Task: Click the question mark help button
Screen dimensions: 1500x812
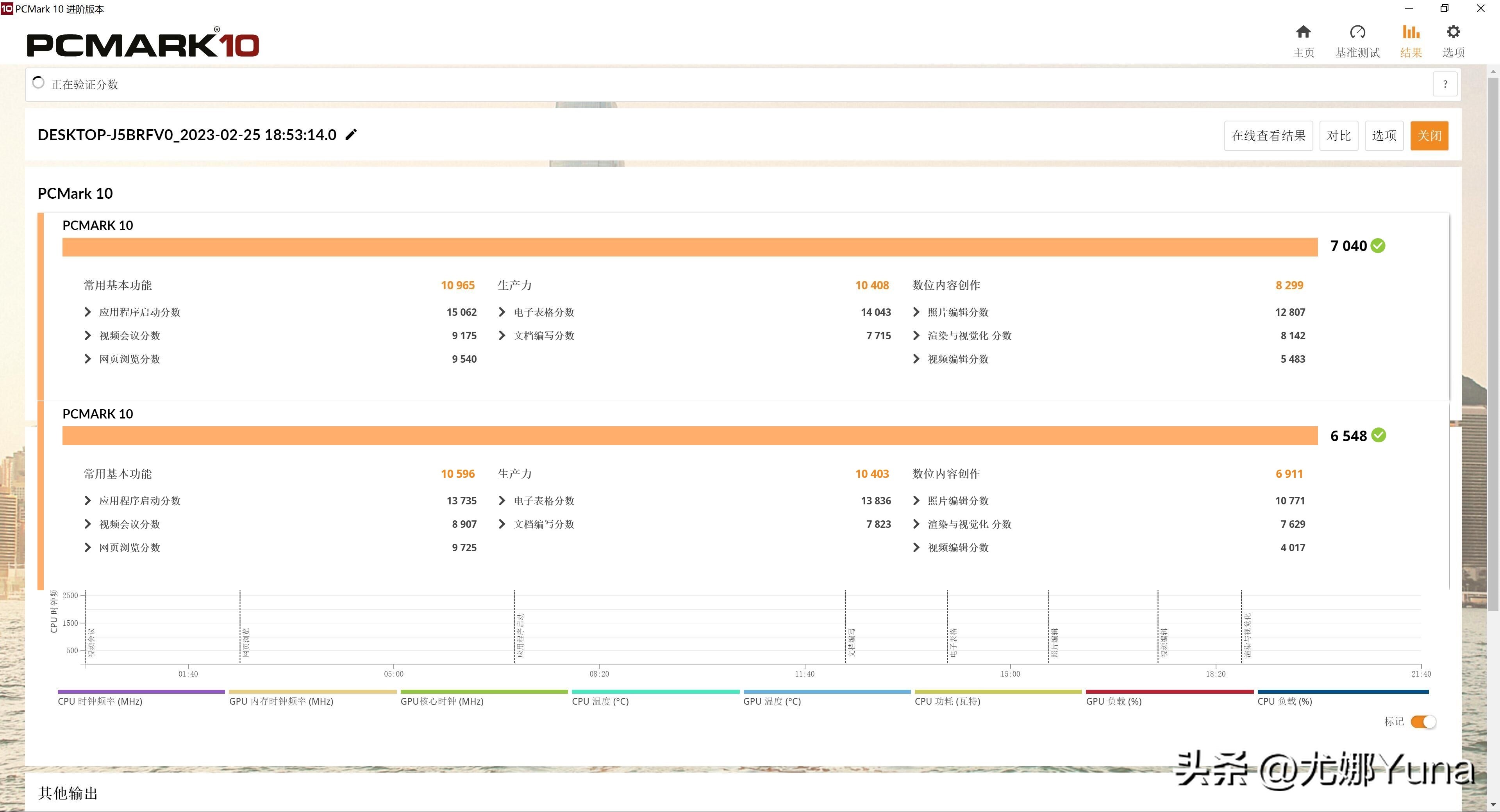Action: tap(1445, 84)
